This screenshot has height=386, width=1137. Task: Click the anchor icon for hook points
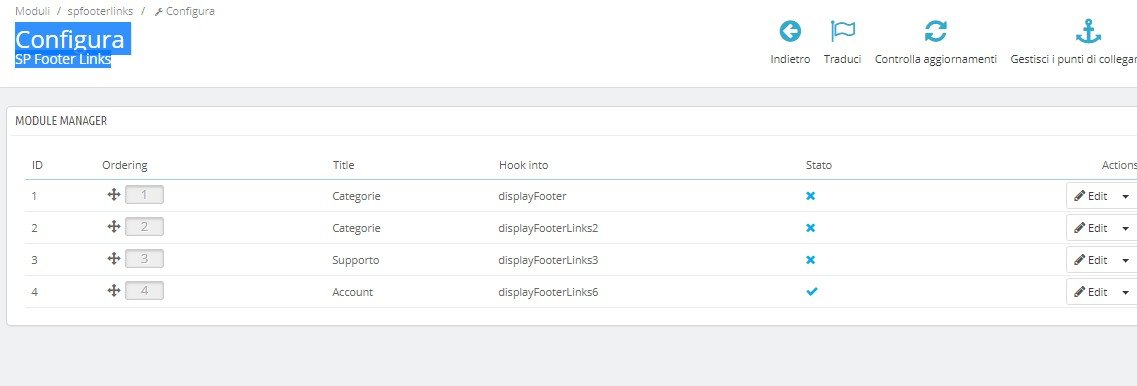[x=1087, y=31]
